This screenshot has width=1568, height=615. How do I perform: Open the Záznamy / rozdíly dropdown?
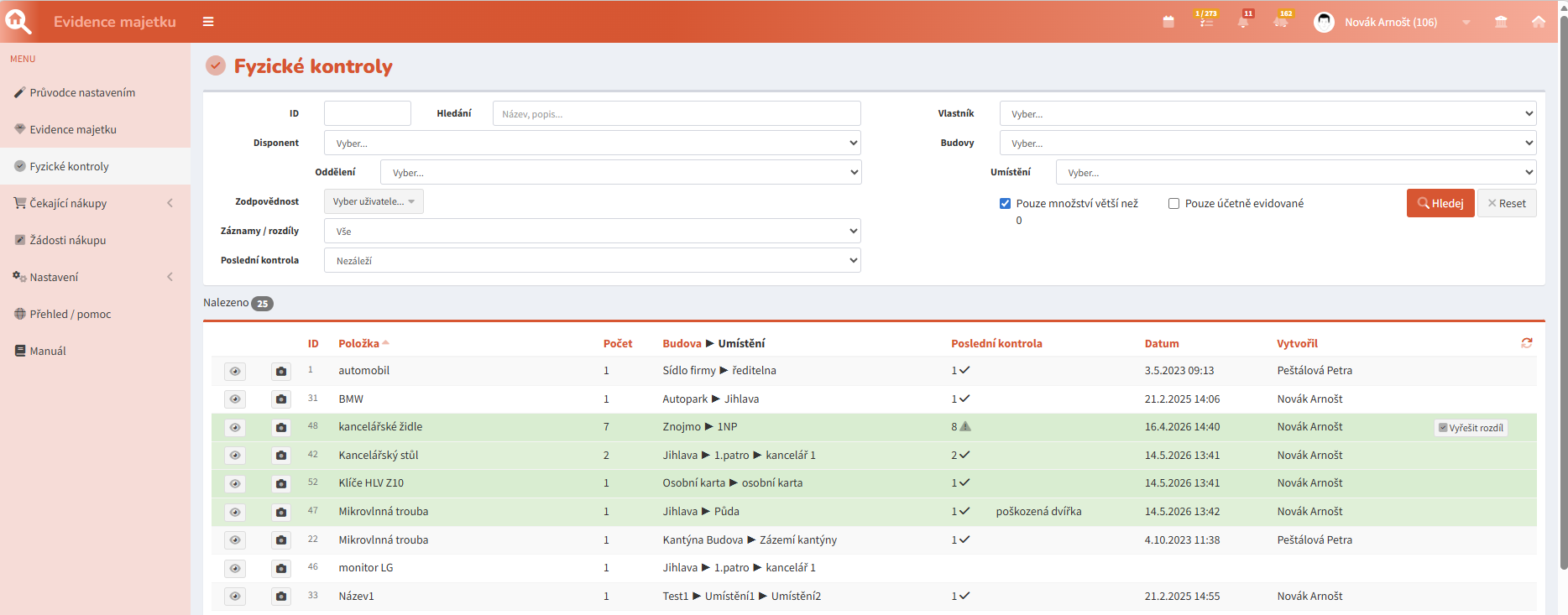(593, 231)
